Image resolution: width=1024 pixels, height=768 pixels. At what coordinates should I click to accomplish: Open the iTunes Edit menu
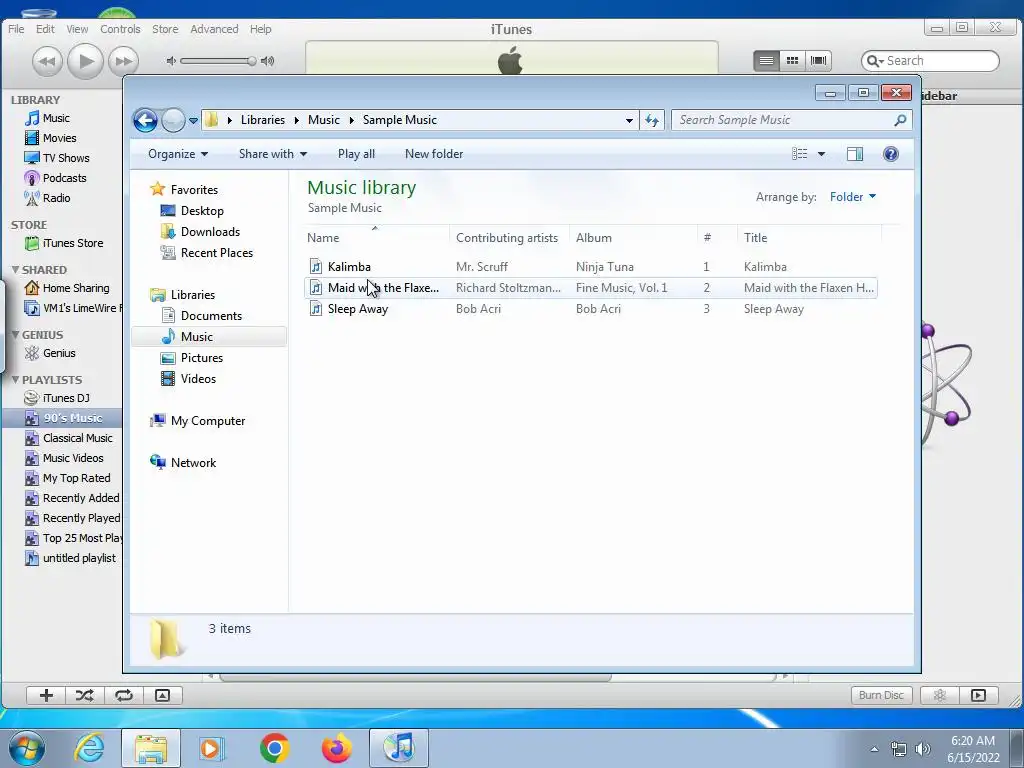tap(45, 29)
